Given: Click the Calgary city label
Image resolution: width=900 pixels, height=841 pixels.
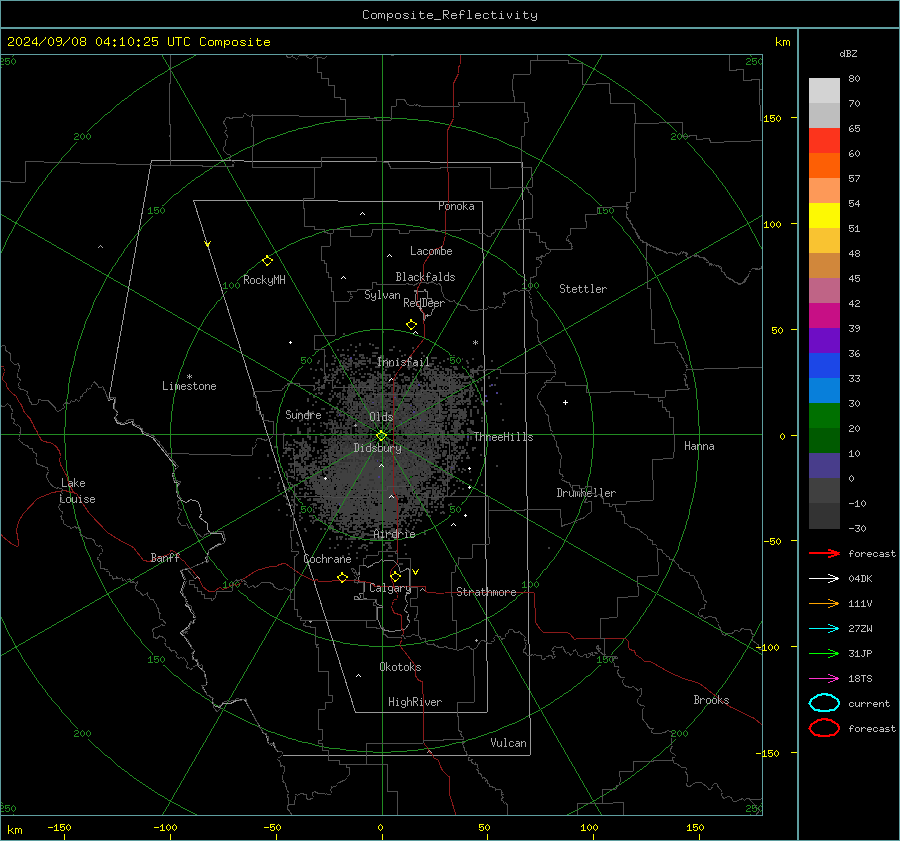Looking at the screenshot, I should (x=390, y=588).
